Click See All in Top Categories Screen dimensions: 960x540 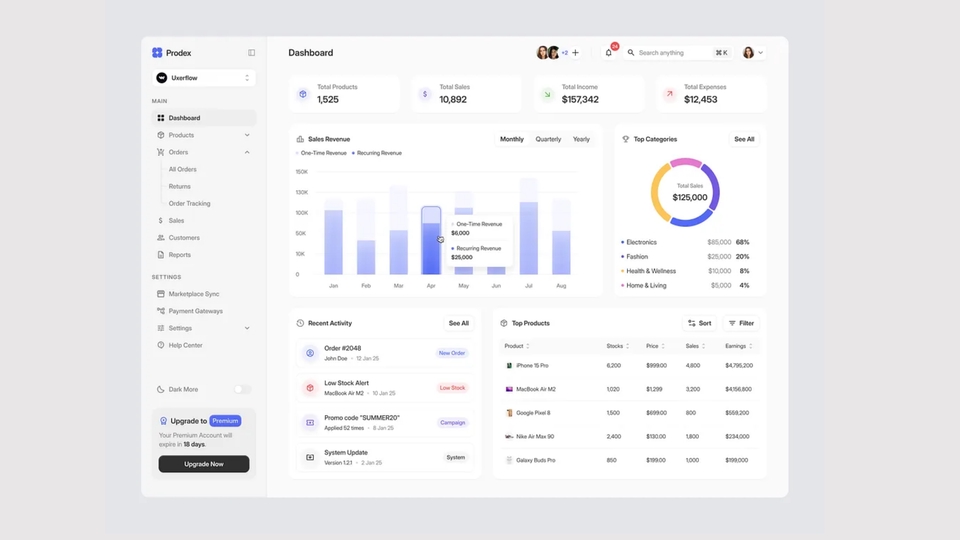click(x=744, y=139)
